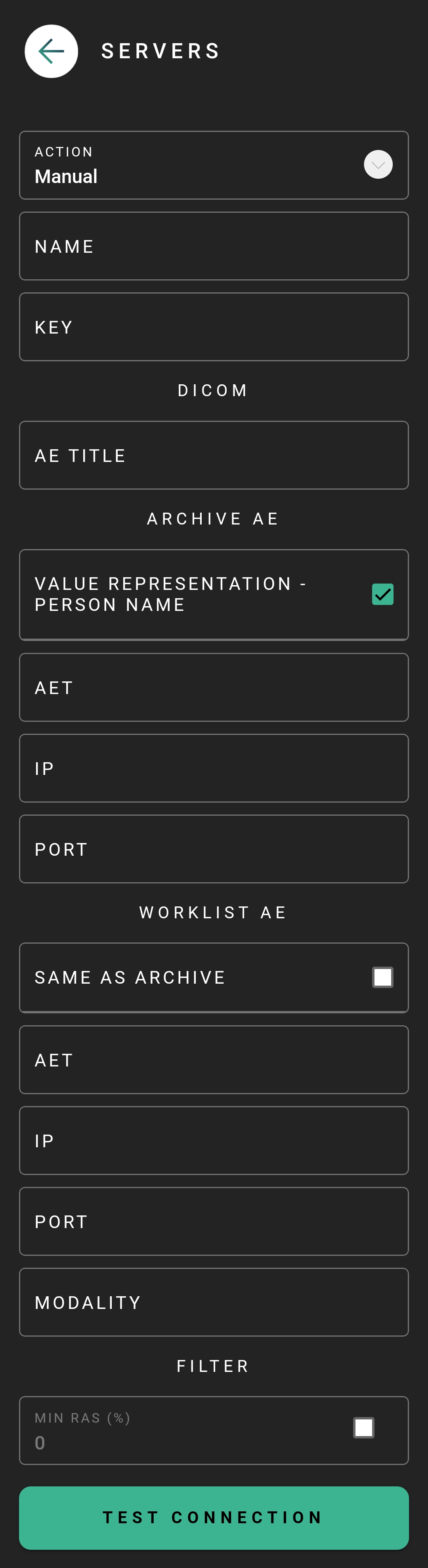The image size is (428, 1568).
Task: Select the AE Title field
Action: click(214, 455)
